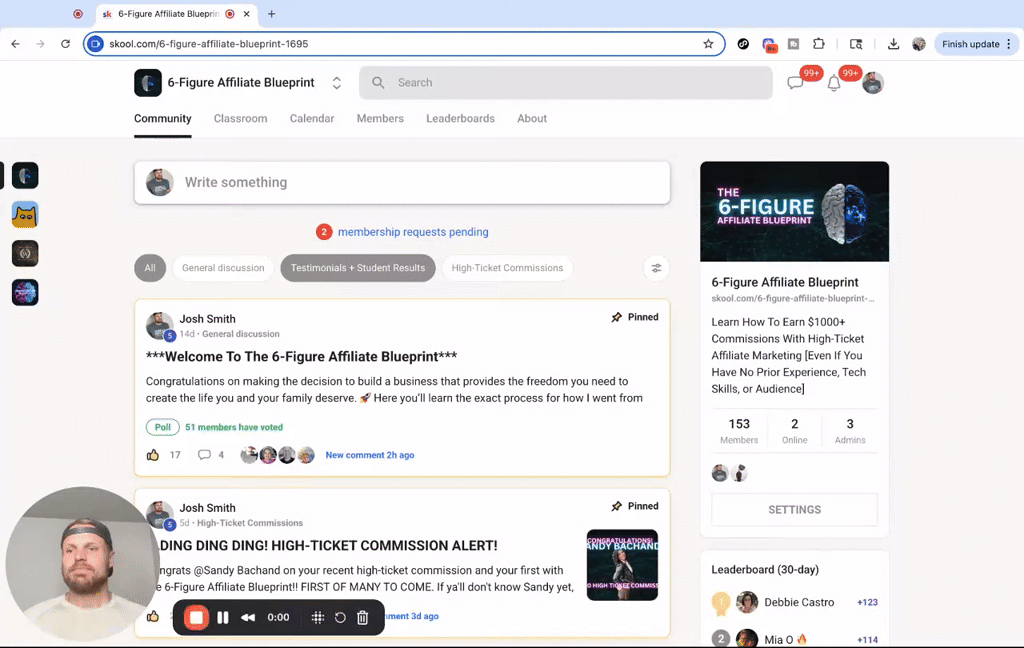
Task: Open the HIGH-TICKET COMMISSION ALERT post
Action: [328, 545]
